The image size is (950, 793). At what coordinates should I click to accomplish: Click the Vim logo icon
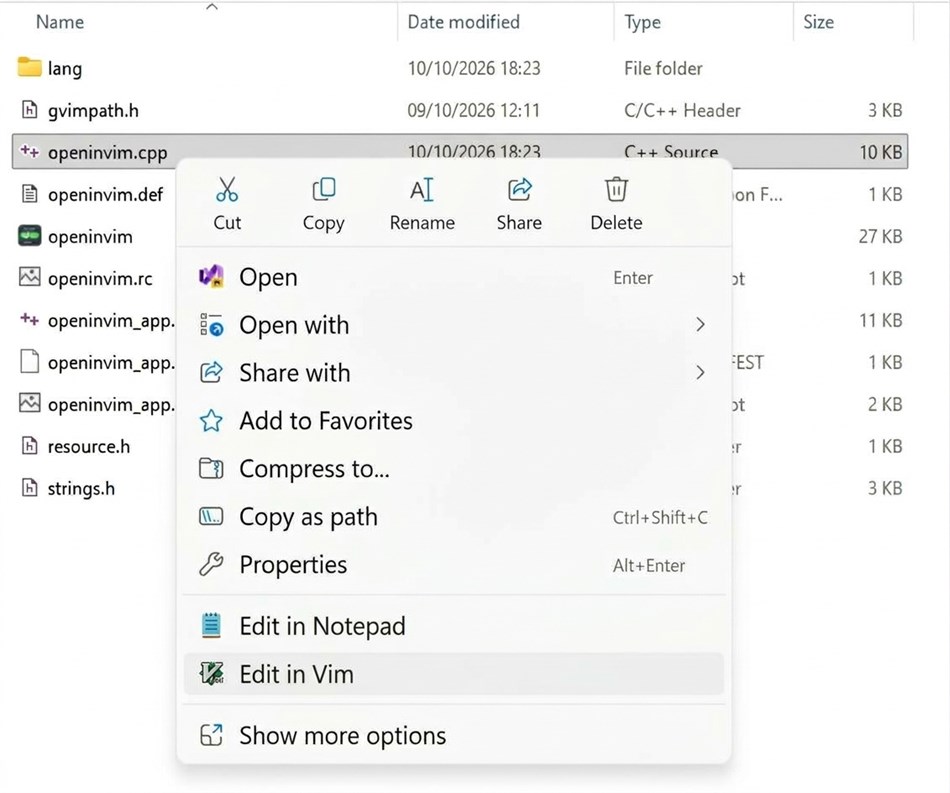point(211,673)
